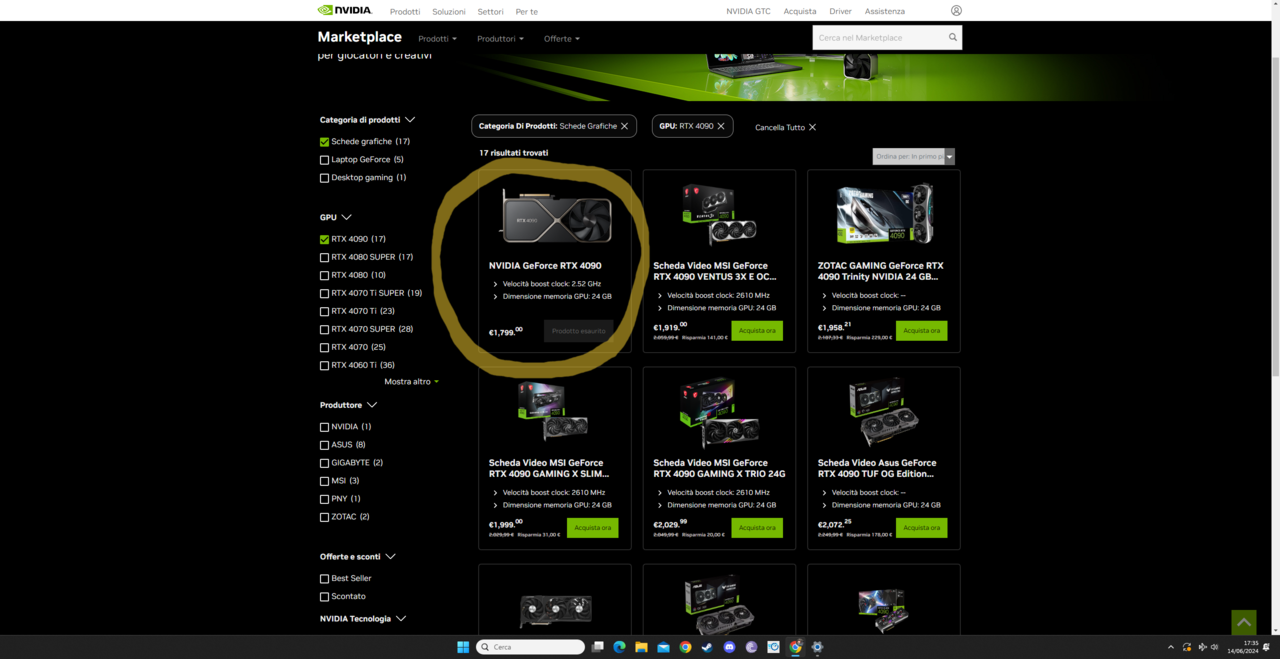The height and width of the screenshot is (659, 1280).
Task: Collapse the Categoria di prodotti section
Action: pyautogui.click(x=410, y=120)
